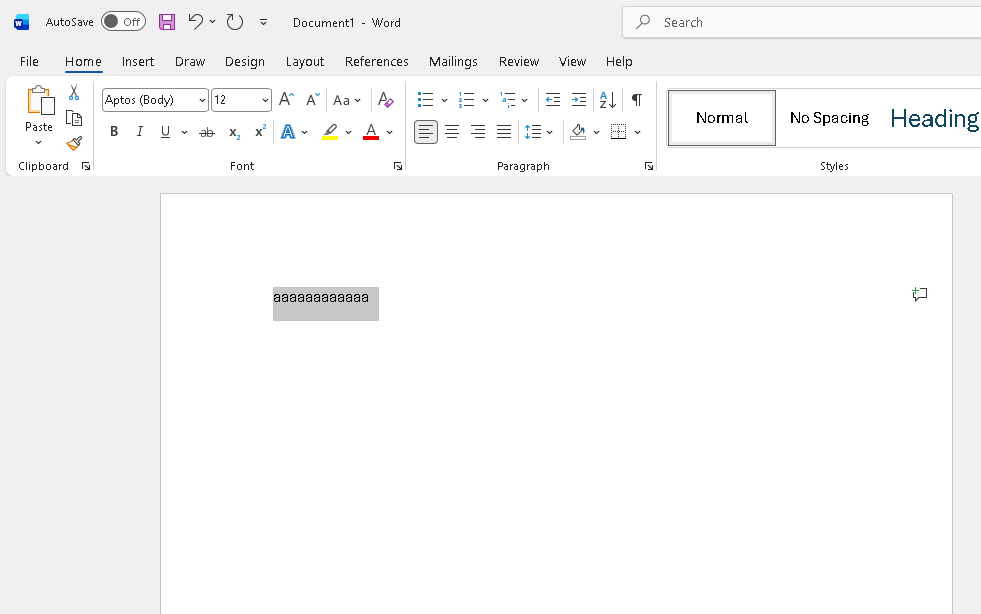Apply yellow highlight color
Viewport: 981px width, 614px height.
point(330,132)
